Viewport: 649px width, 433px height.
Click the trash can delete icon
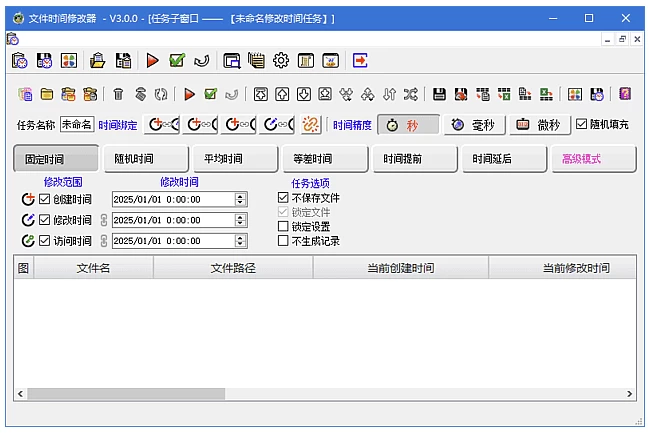pos(118,95)
